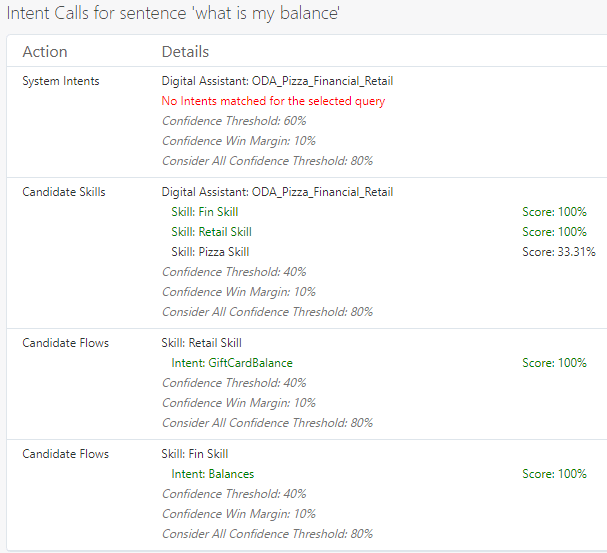Click Consider All Confidence Threshold in System Intents
This screenshot has height=553, width=607.
point(267,161)
